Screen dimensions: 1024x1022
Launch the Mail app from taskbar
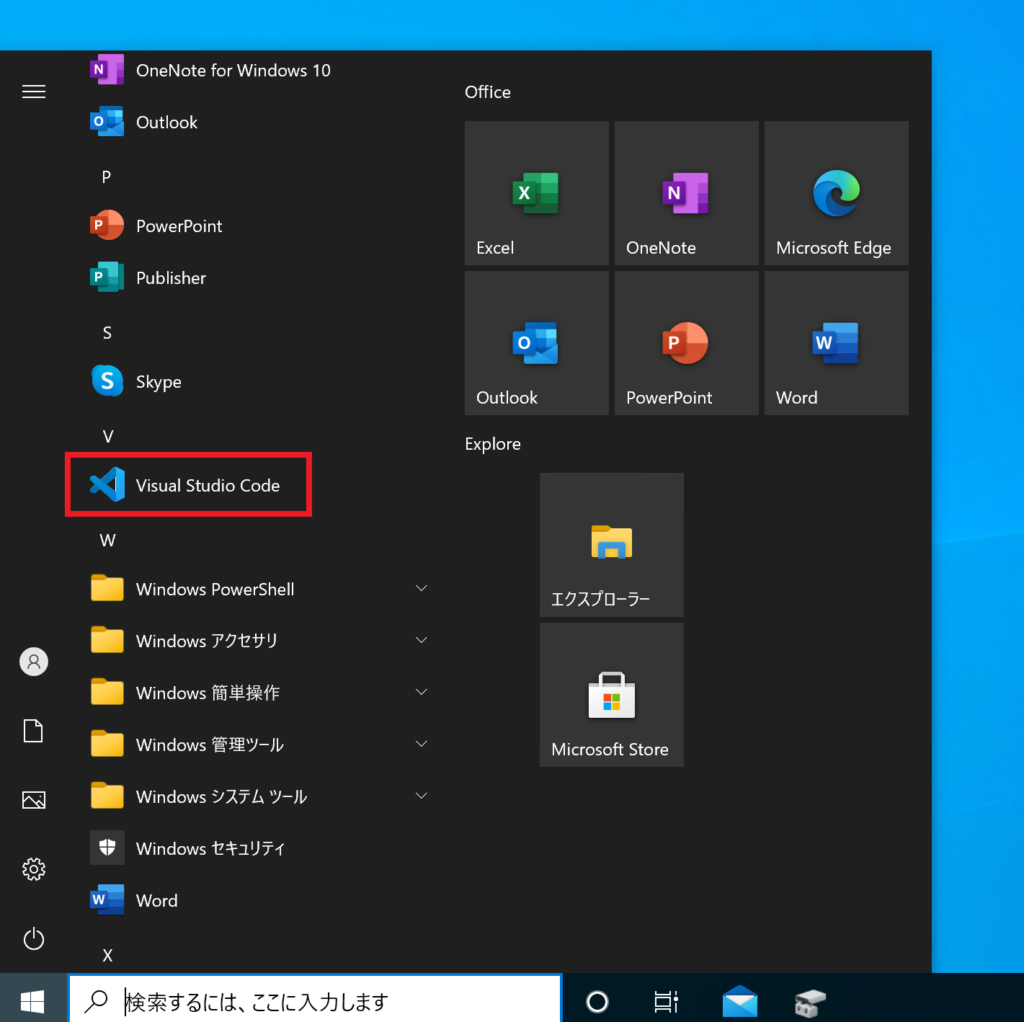tap(739, 1001)
